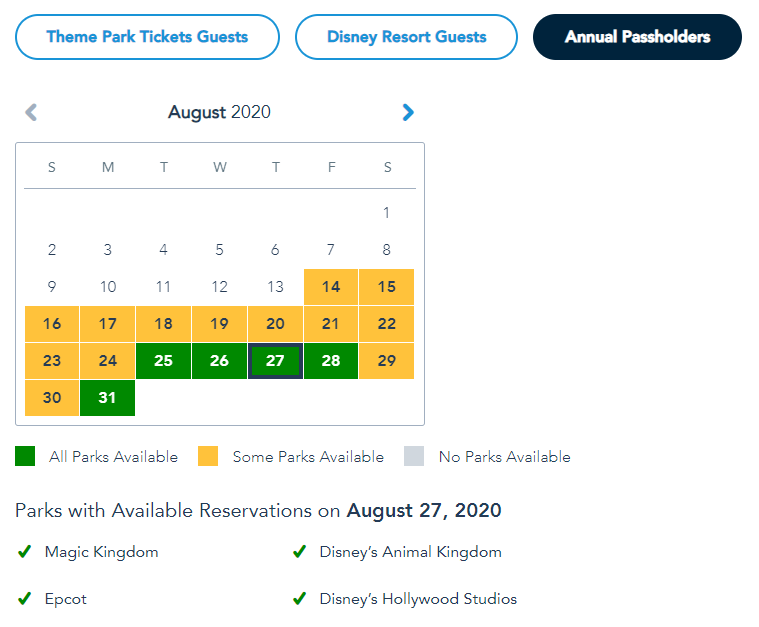Click checkmark next to Disney's Hollywood Studios
Image resolution: width=759 pixels, height=627 pixels.
coord(298,599)
